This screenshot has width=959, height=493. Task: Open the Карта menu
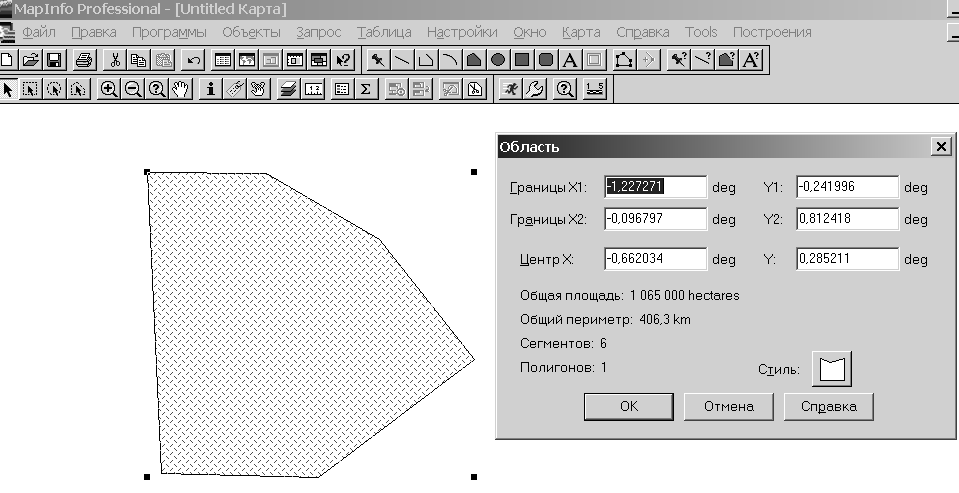point(581,32)
